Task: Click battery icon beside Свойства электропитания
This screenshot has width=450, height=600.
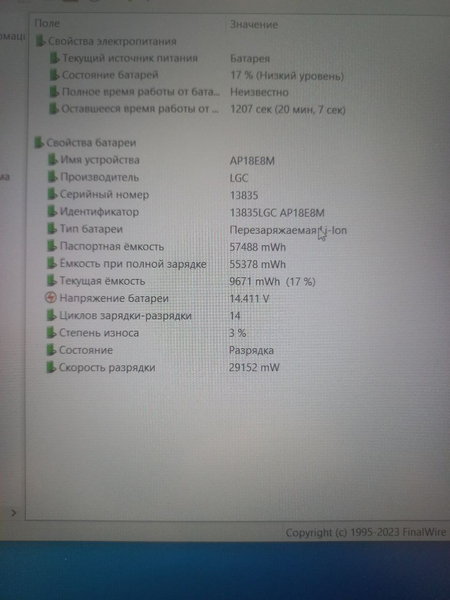Action: point(40,41)
